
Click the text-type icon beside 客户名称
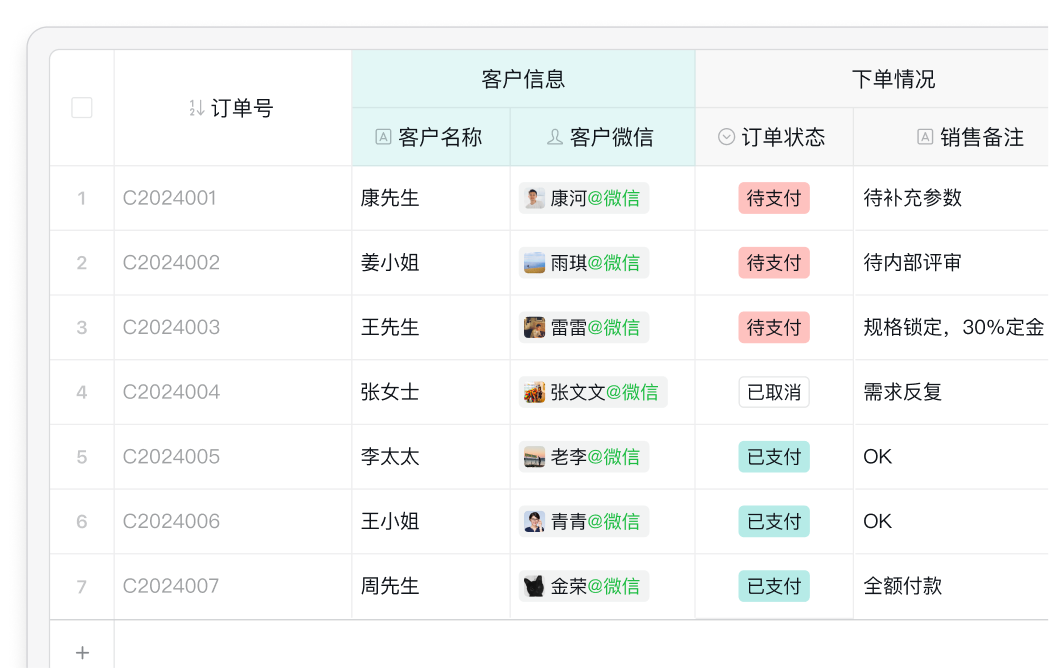[383, 137]
